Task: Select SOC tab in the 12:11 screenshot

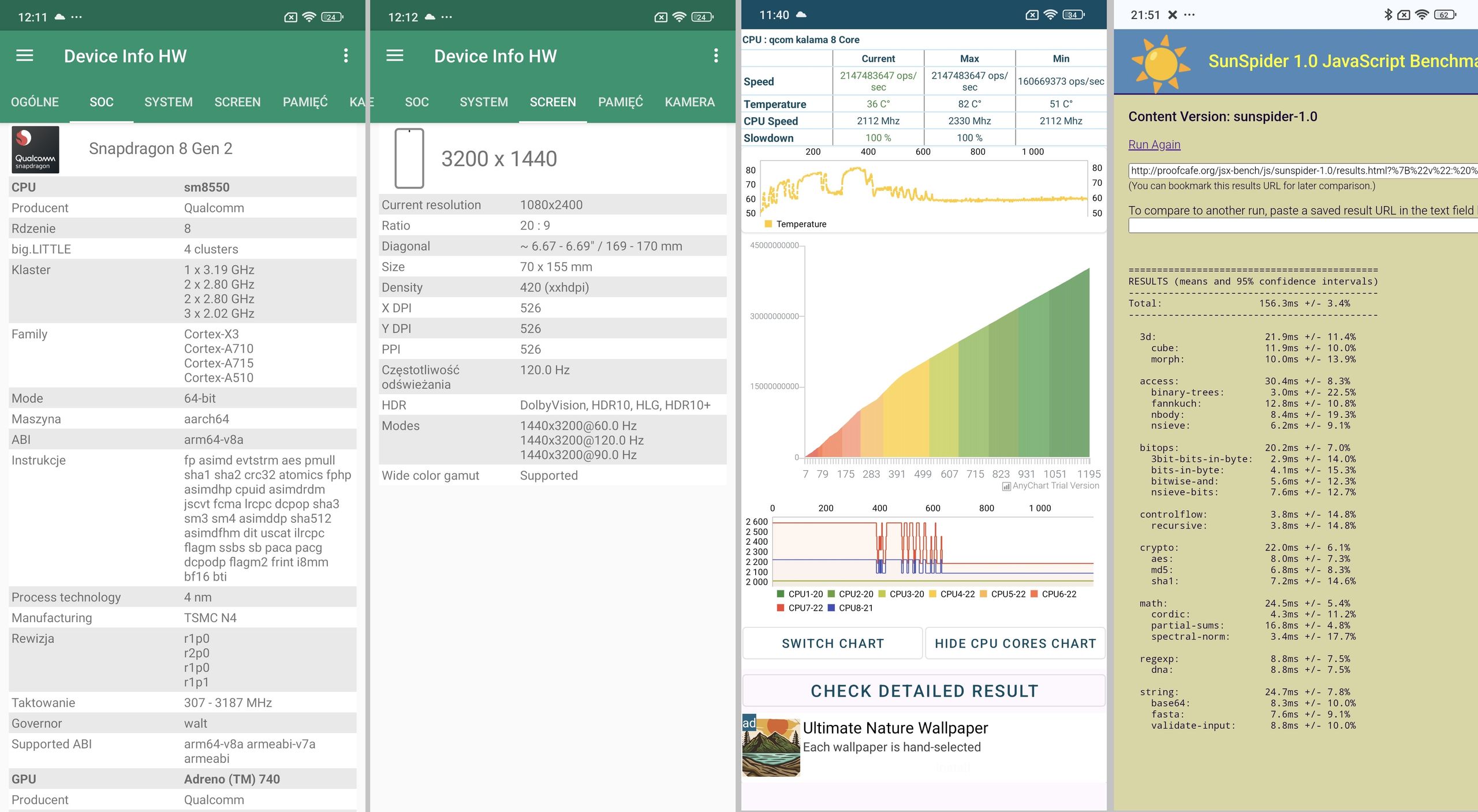Action: (102, 102)
